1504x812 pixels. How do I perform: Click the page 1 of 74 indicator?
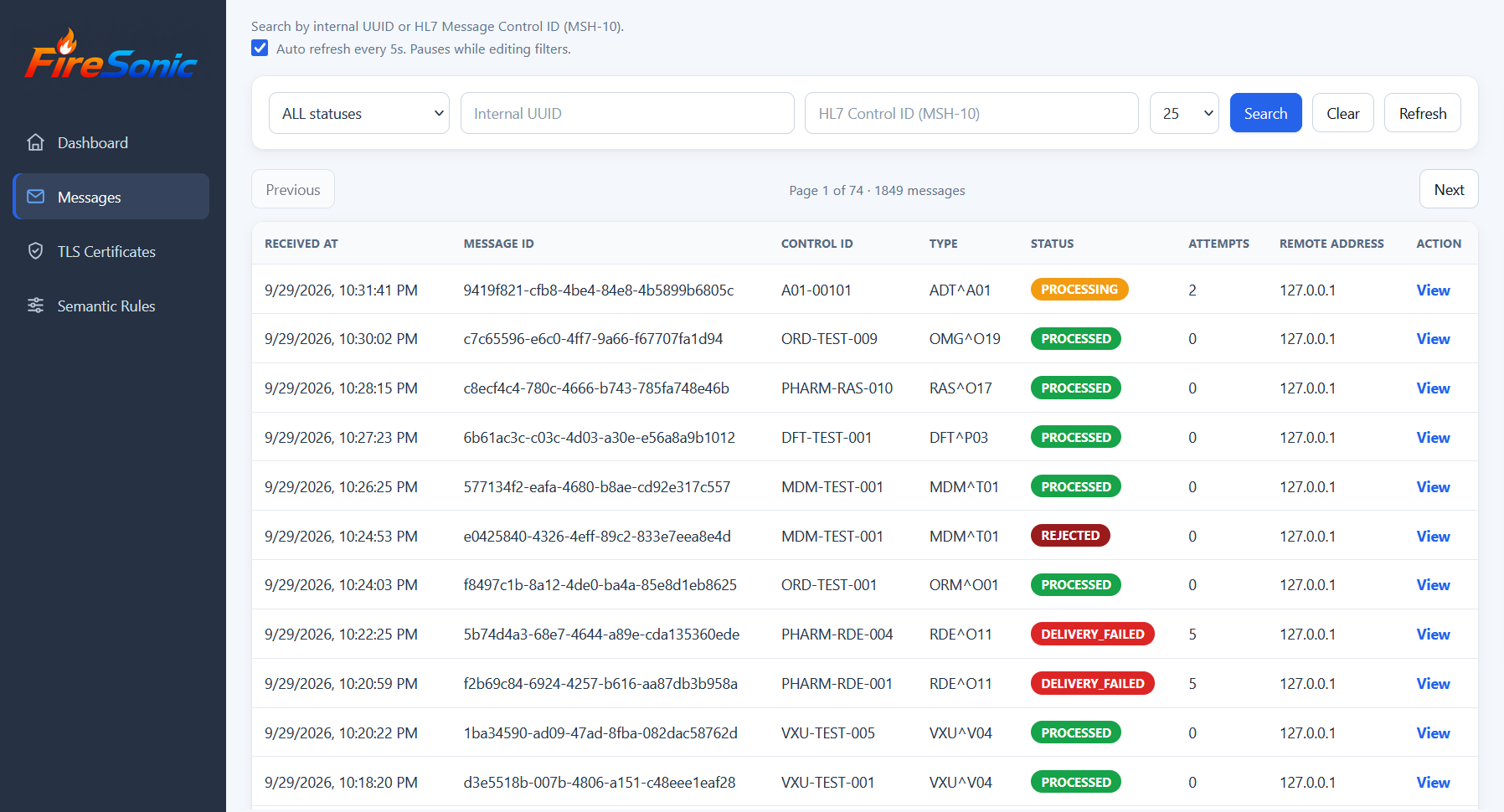click(877, 190)
